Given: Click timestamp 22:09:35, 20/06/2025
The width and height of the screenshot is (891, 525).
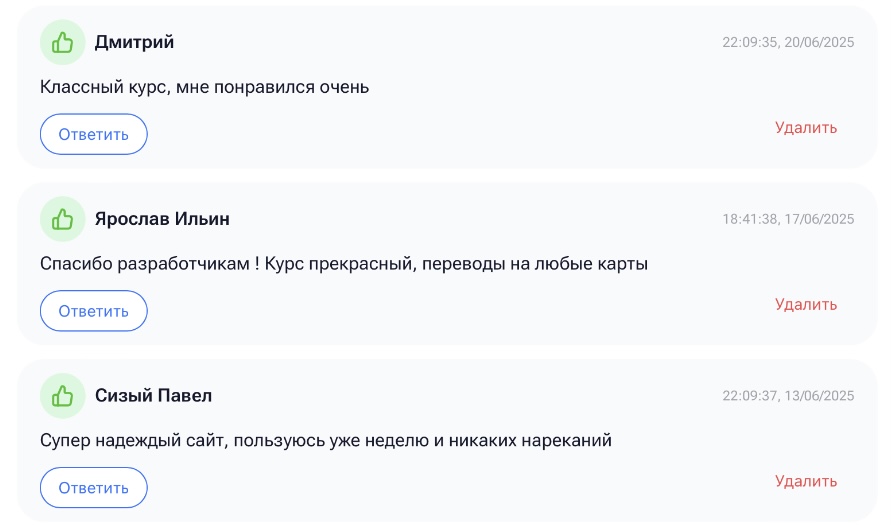Looking at the screenshot, I should (788, 43).
